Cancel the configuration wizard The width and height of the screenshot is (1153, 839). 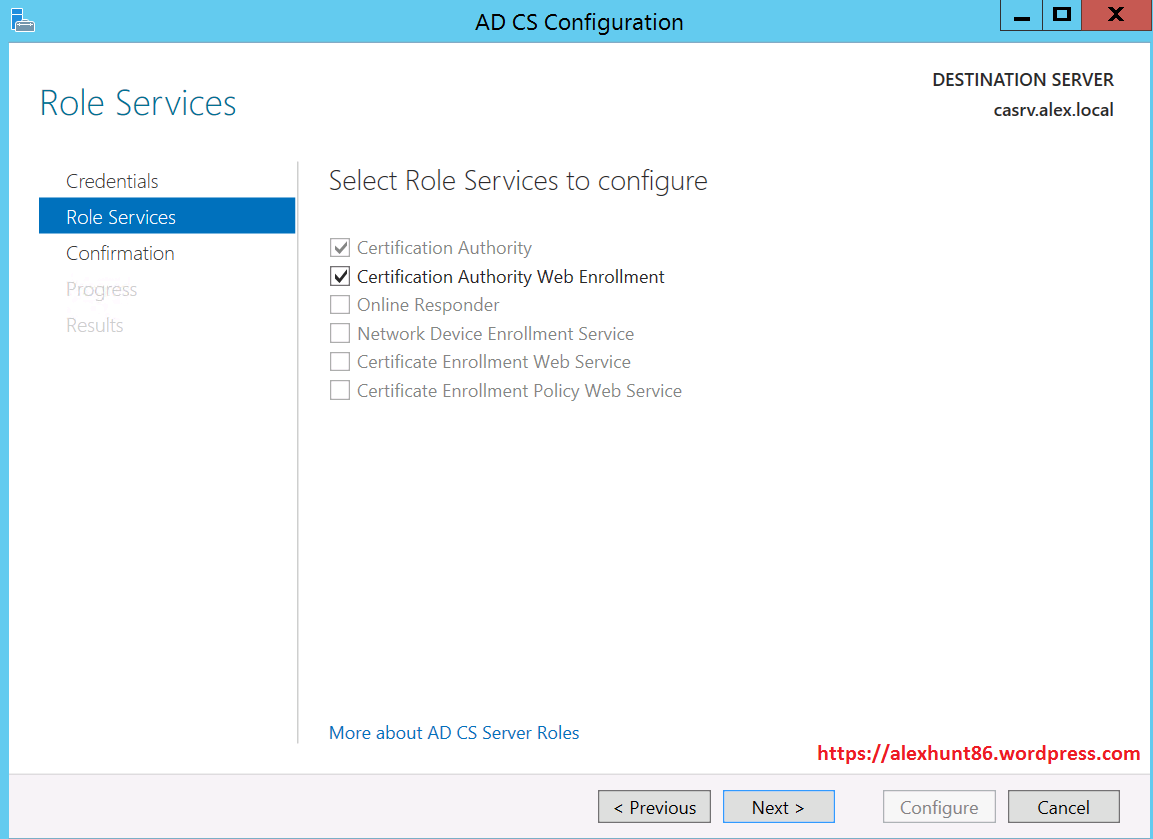pyautogui.click(x=1063, y=807)
